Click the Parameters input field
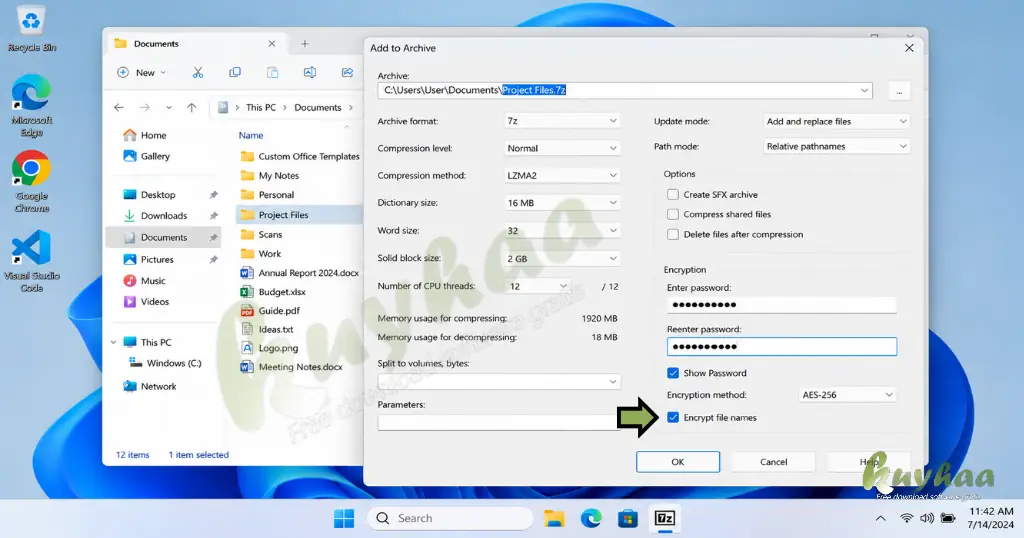1024x538 pixels. point(499,422)
